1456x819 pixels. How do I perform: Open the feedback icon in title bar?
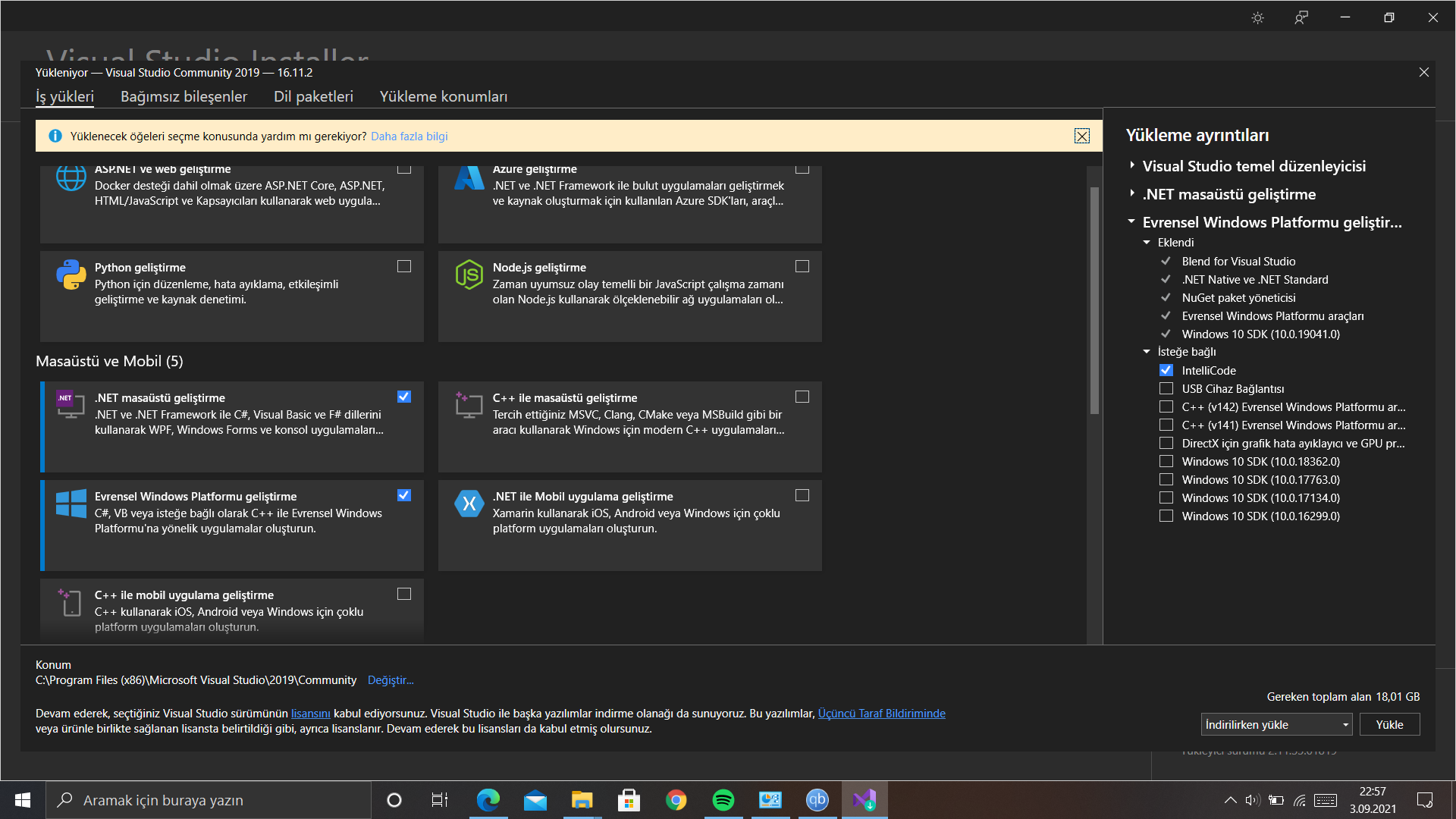1301,17
